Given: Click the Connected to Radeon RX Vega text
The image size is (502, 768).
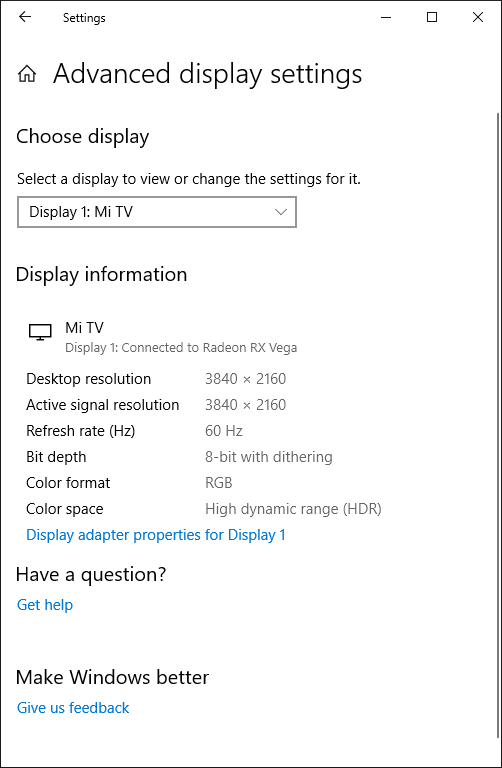Looking at the screenshot, I should point(210,348).
